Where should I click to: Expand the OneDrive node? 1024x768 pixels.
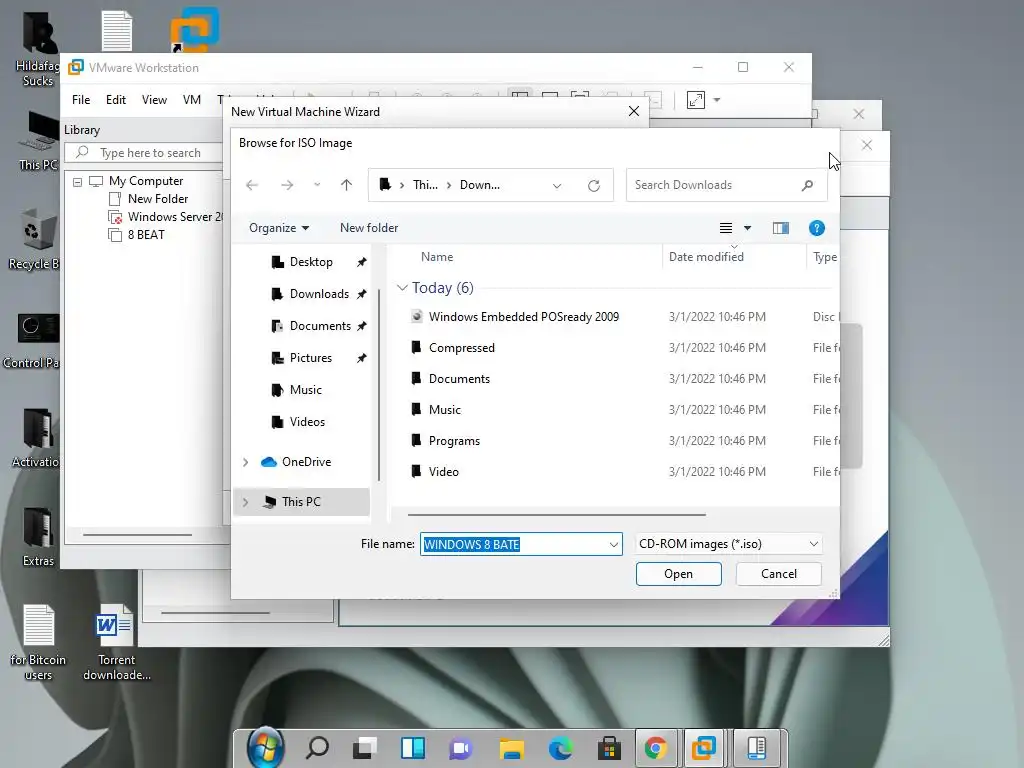click(246, 462)
